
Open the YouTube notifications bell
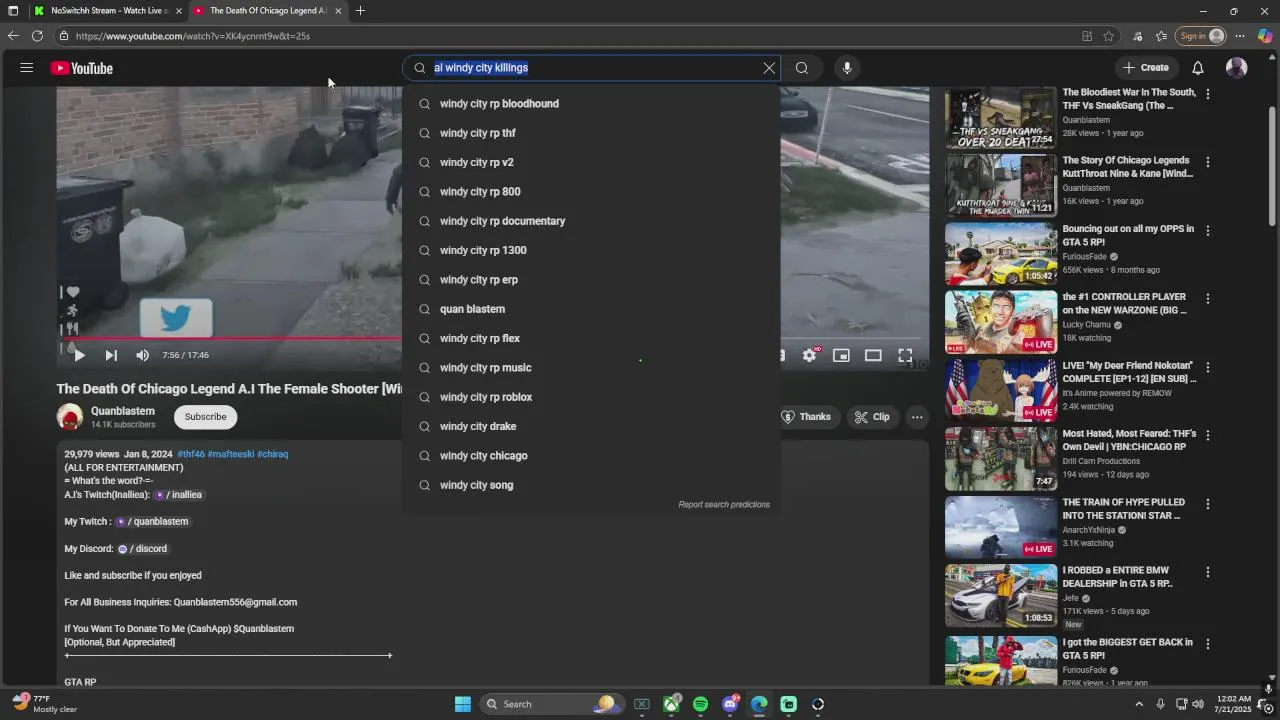1198,68
